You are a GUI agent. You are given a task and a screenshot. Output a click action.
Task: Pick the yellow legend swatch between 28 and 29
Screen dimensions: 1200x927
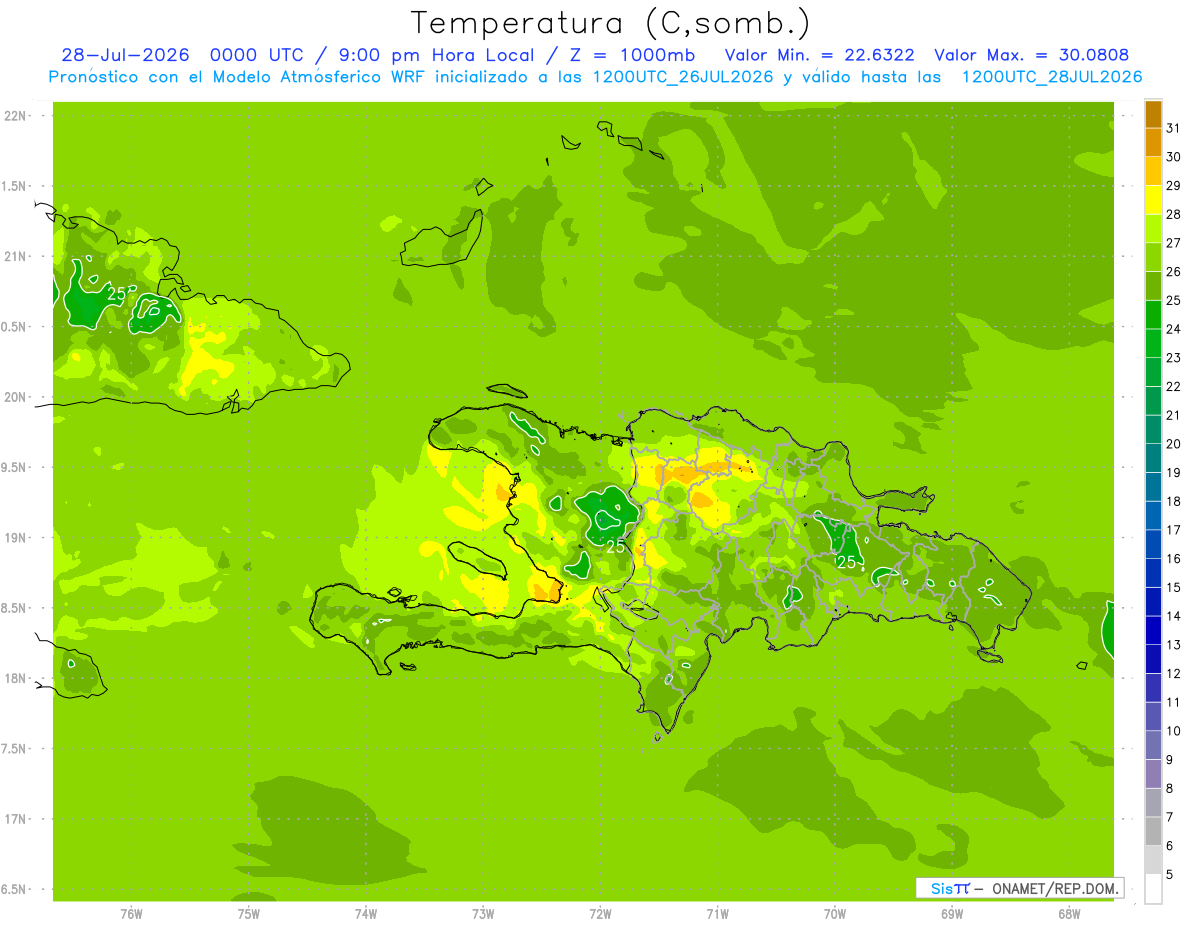pyautogui.click(x=1153, y=200)
